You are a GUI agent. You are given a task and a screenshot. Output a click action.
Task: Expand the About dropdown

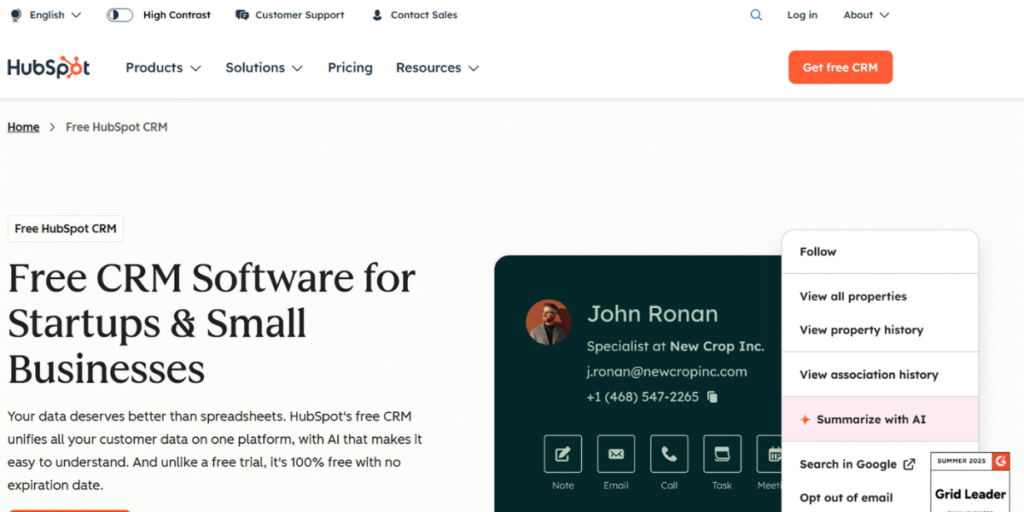pyautogui.click(x=866, y=15)
